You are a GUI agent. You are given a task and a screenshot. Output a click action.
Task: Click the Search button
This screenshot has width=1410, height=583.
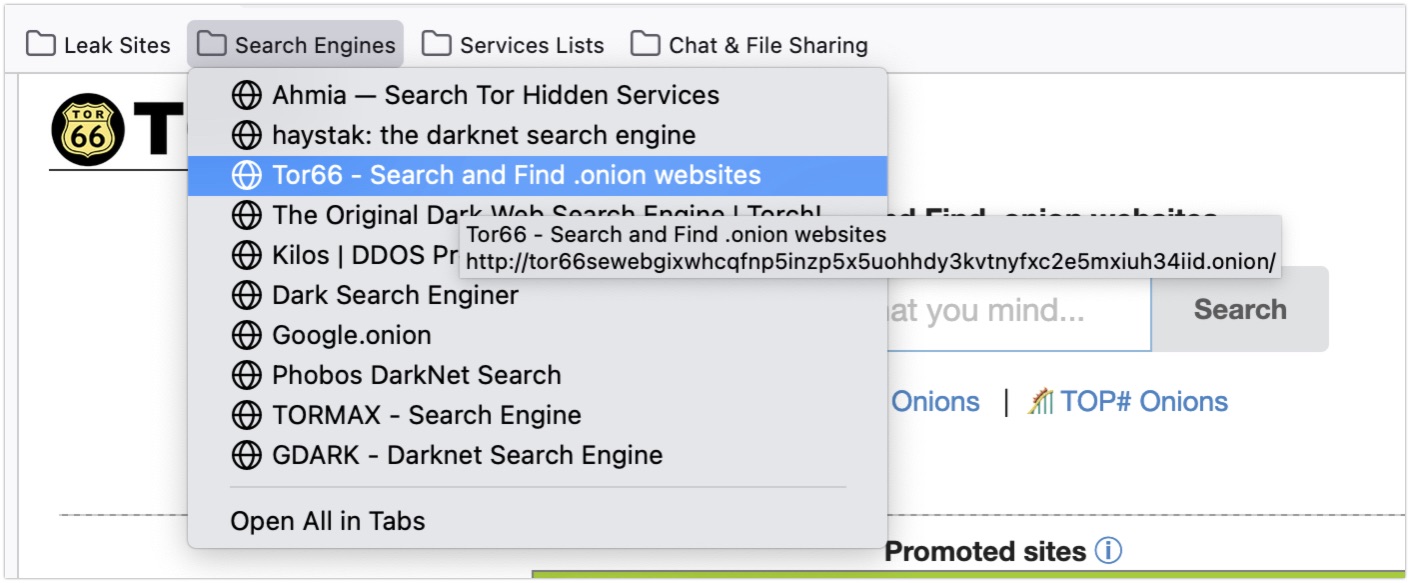pyautogui.click(x=1240, y=309)
